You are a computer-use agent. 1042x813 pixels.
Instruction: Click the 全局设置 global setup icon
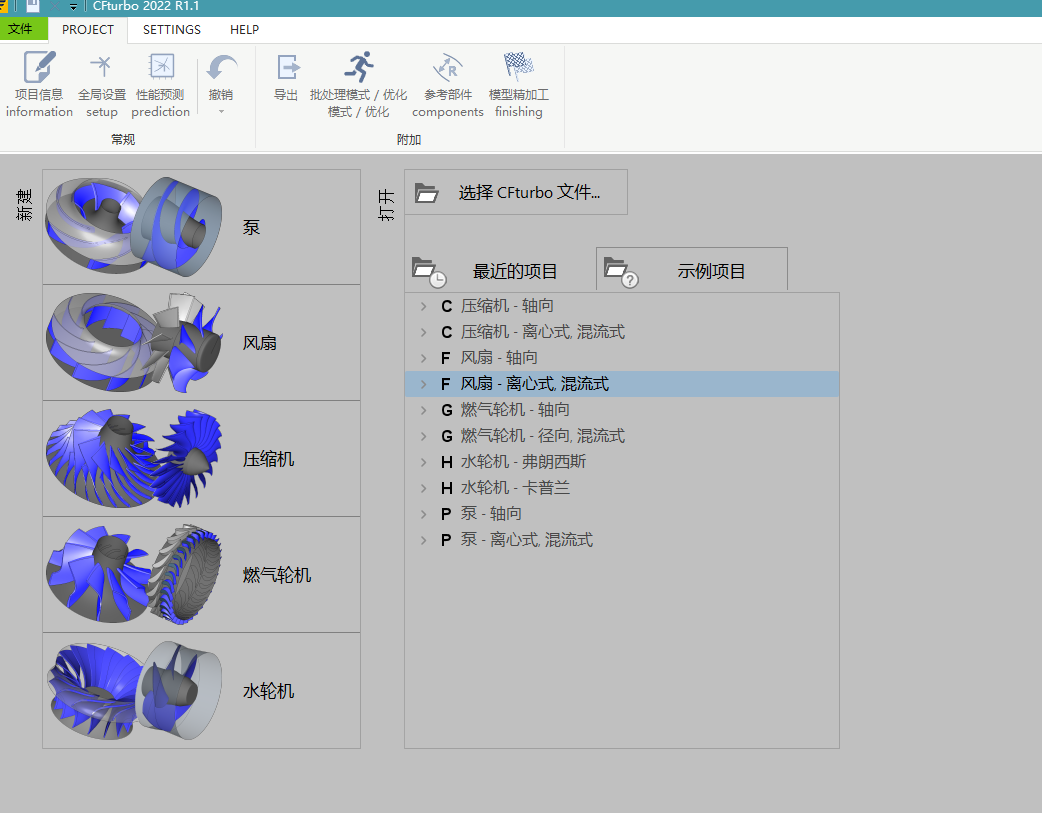101,68
